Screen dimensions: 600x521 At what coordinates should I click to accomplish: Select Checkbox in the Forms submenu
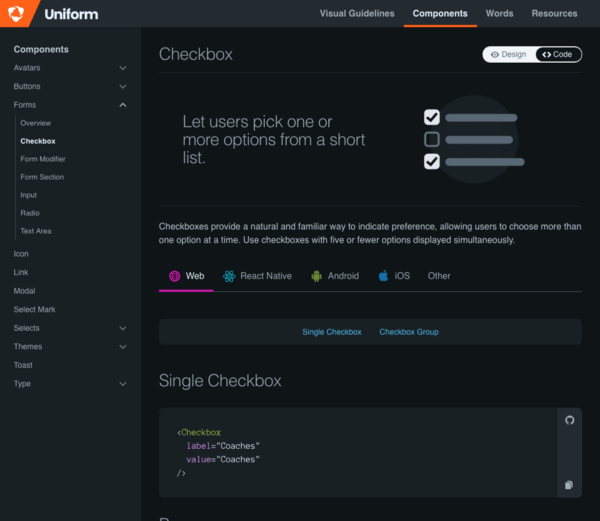[38, 141]
